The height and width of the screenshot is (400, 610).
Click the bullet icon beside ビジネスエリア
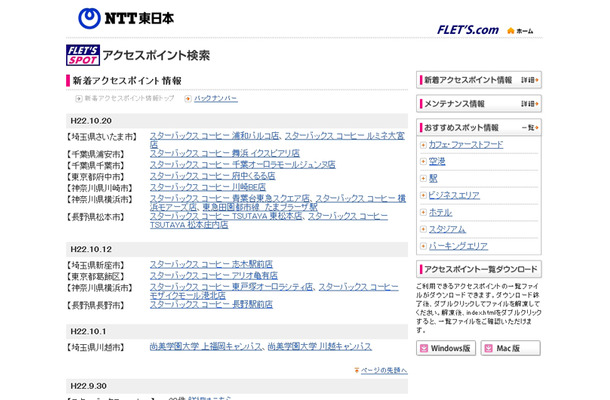[423, 195]
